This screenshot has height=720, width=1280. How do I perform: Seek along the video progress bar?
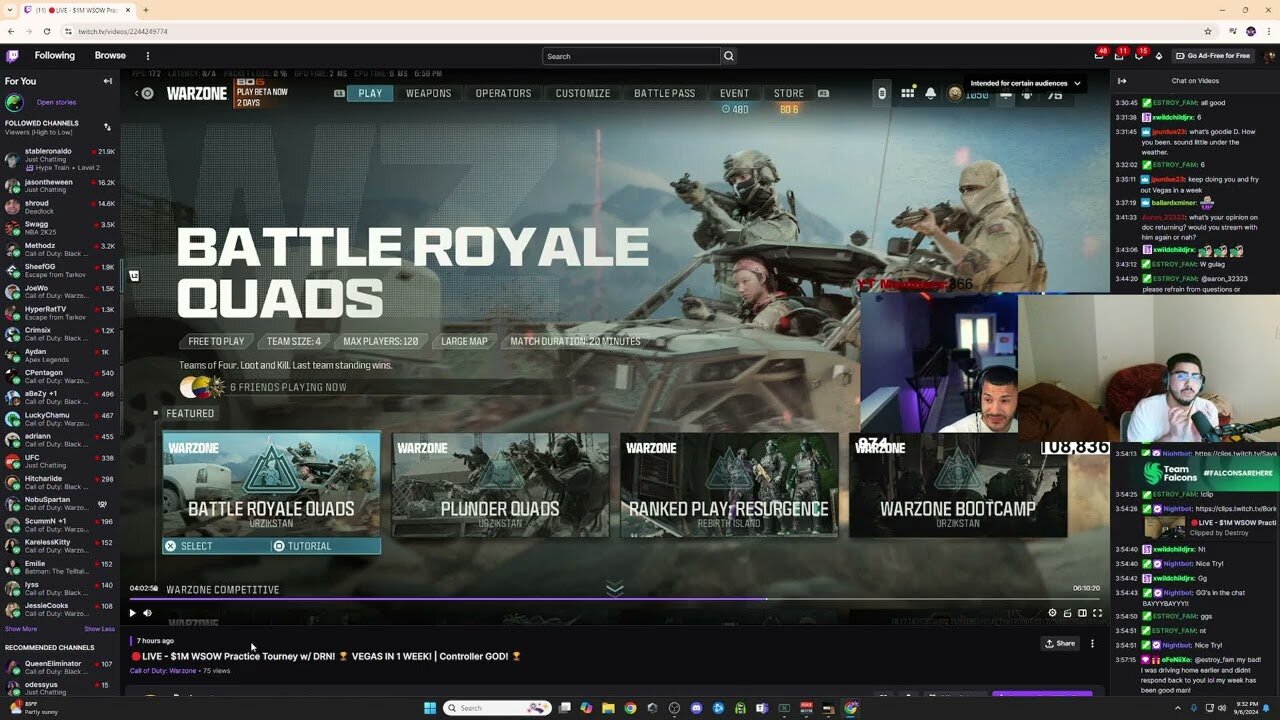615,599
